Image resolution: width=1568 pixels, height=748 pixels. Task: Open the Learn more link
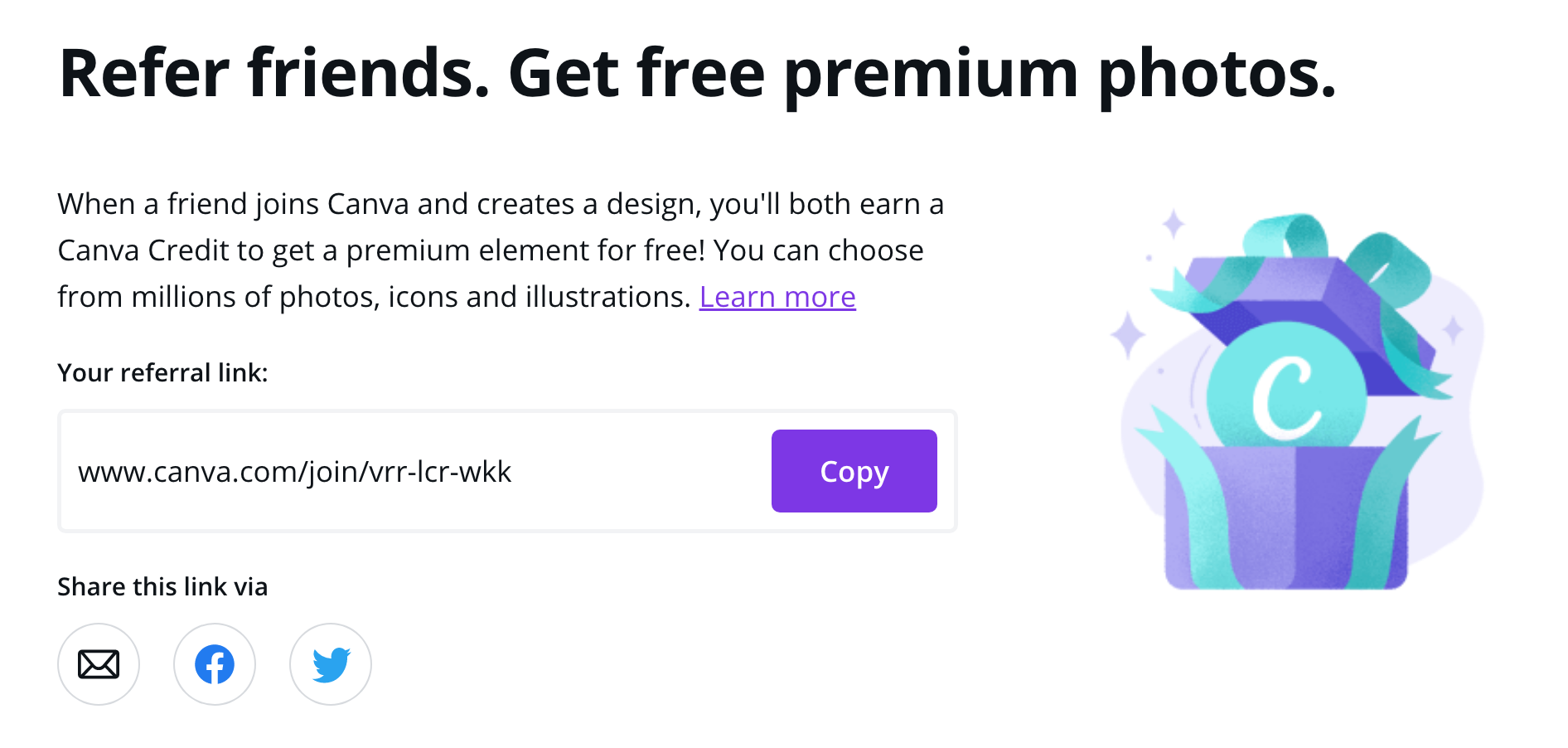point(777,297)
